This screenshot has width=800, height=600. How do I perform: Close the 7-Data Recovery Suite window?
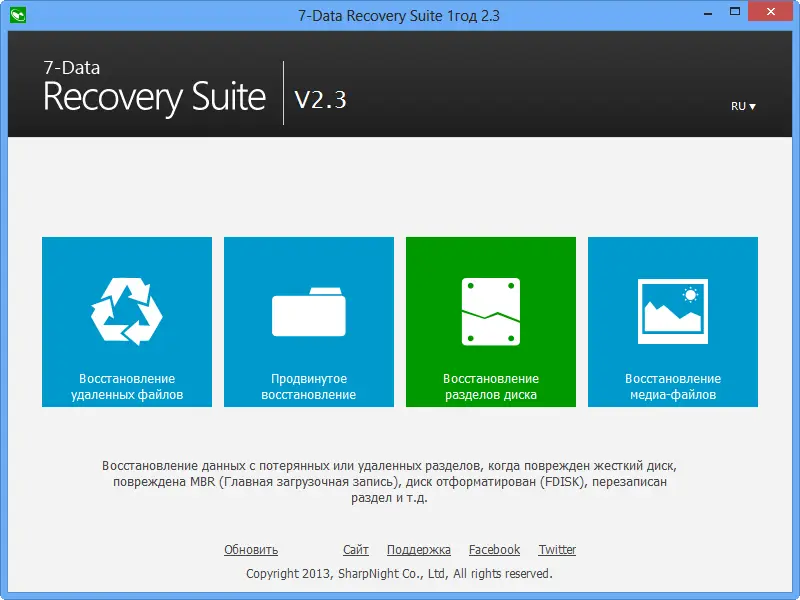pyautogui.click(x=770, y=12)
